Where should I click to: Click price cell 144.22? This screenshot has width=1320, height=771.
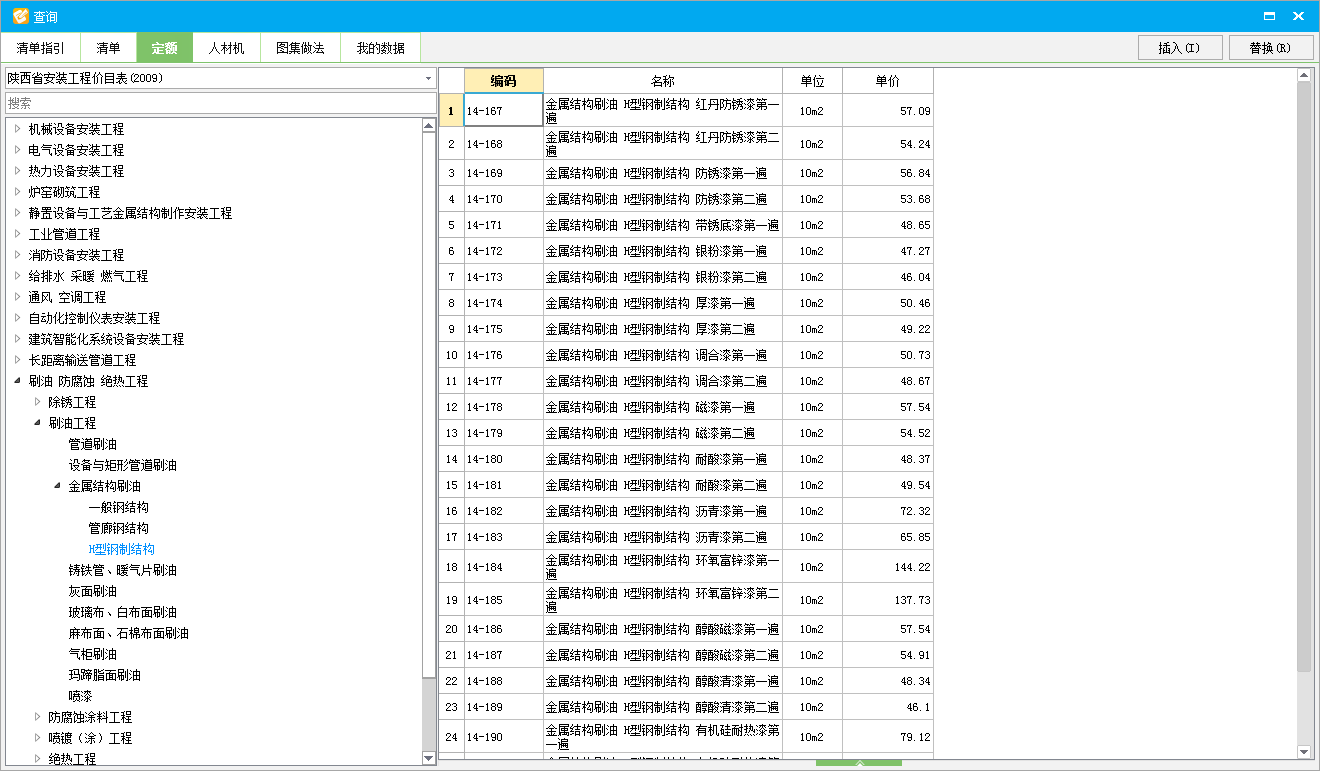click(887, 567)
